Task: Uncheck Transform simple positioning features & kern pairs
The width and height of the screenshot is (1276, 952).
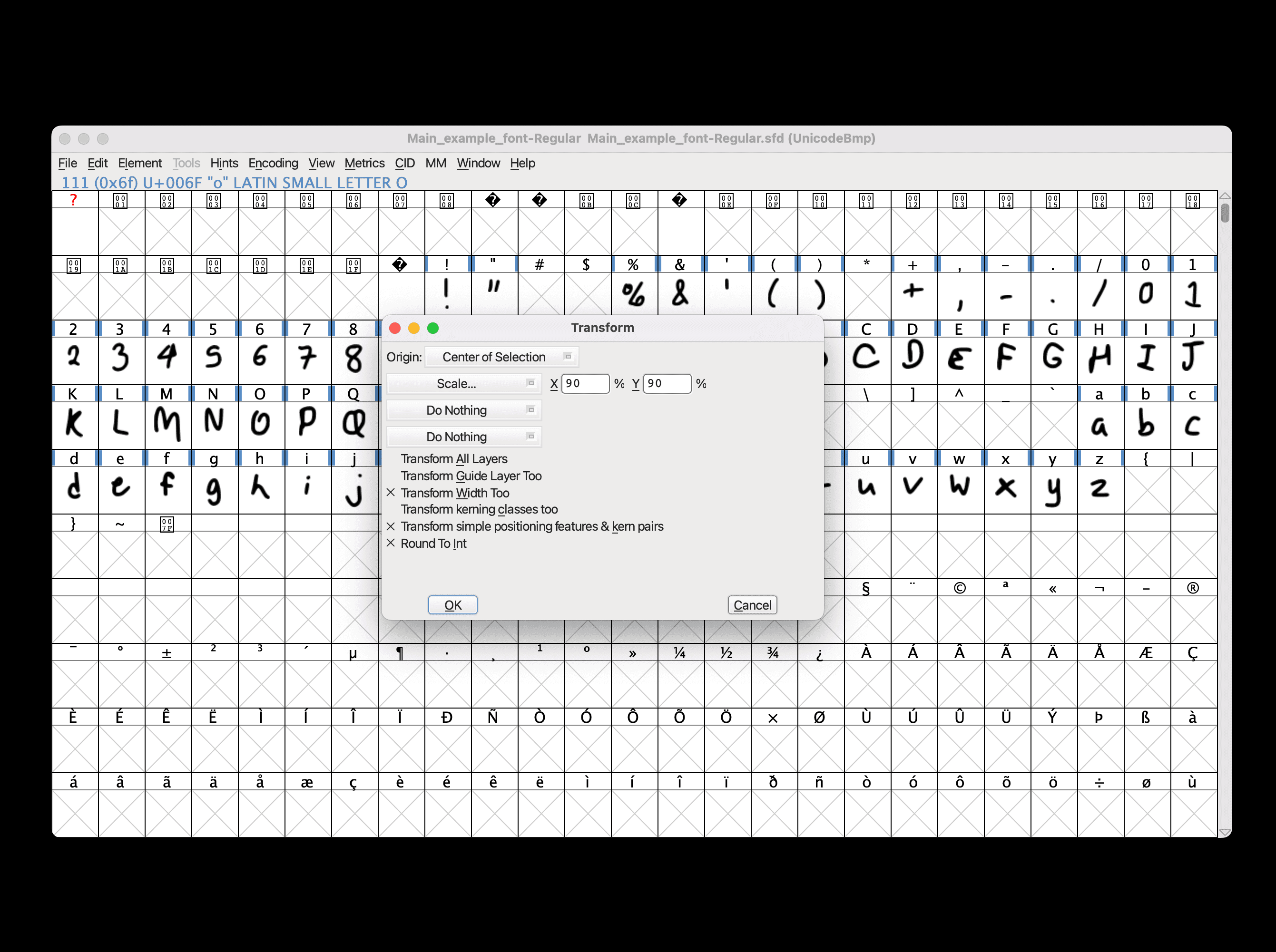Action: (x=525, y=527)
